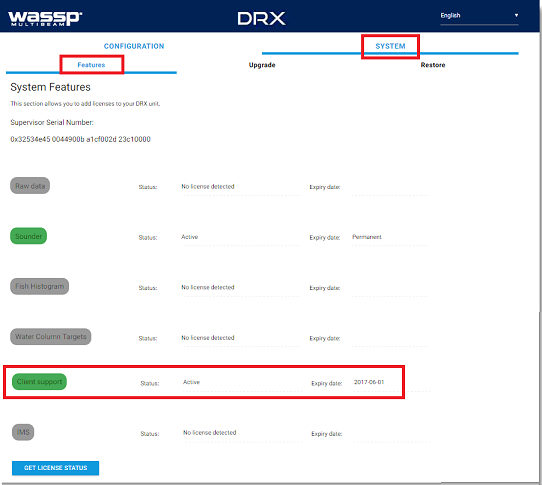This screenshot has height=485, width=542.
Task: Open the English language dropdown
Action: pos(479,16)
